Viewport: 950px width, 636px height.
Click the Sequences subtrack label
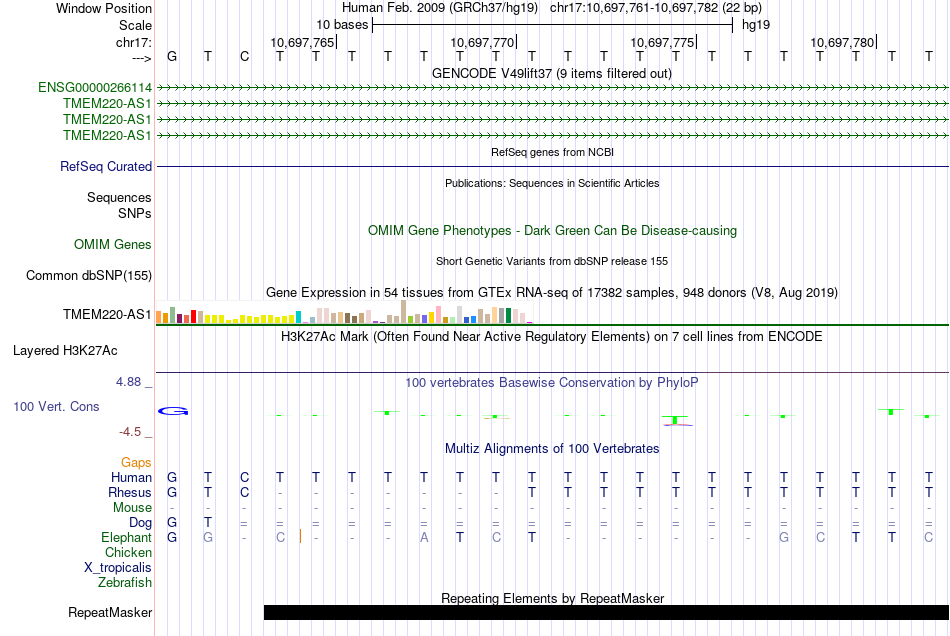click(x=119, y=197)
